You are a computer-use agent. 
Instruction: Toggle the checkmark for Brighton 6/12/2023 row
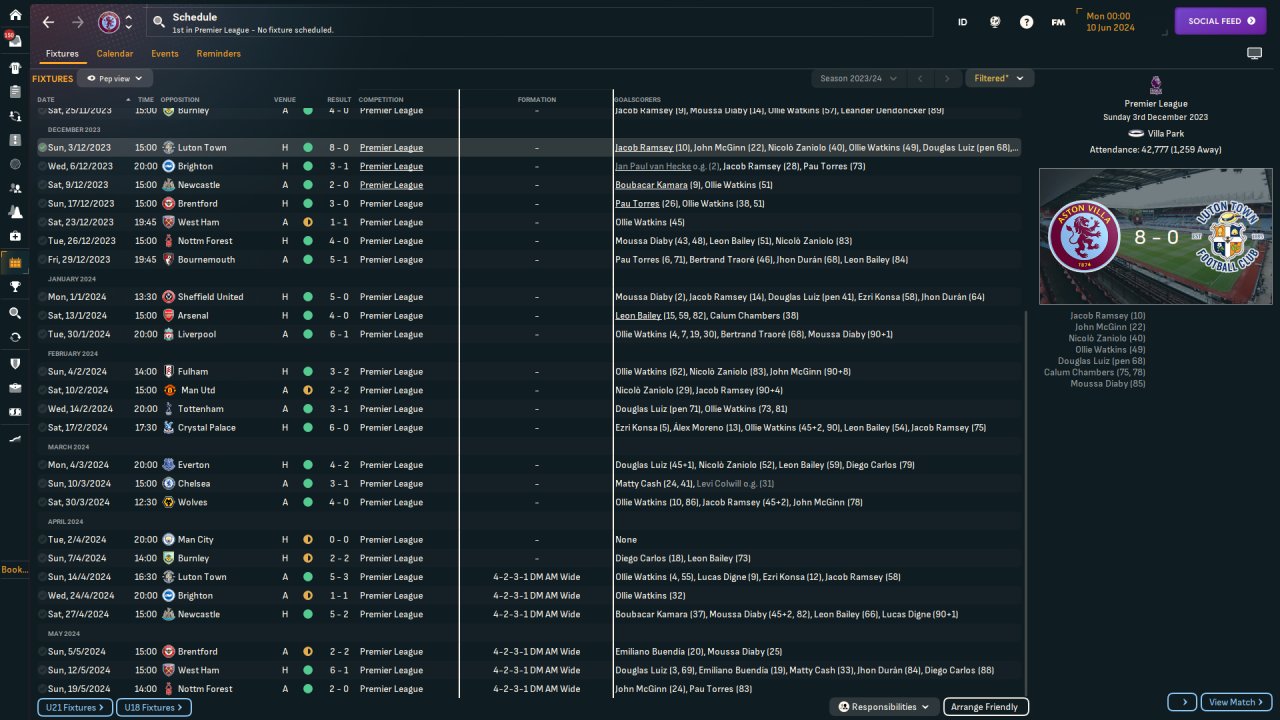coord(42,166)
